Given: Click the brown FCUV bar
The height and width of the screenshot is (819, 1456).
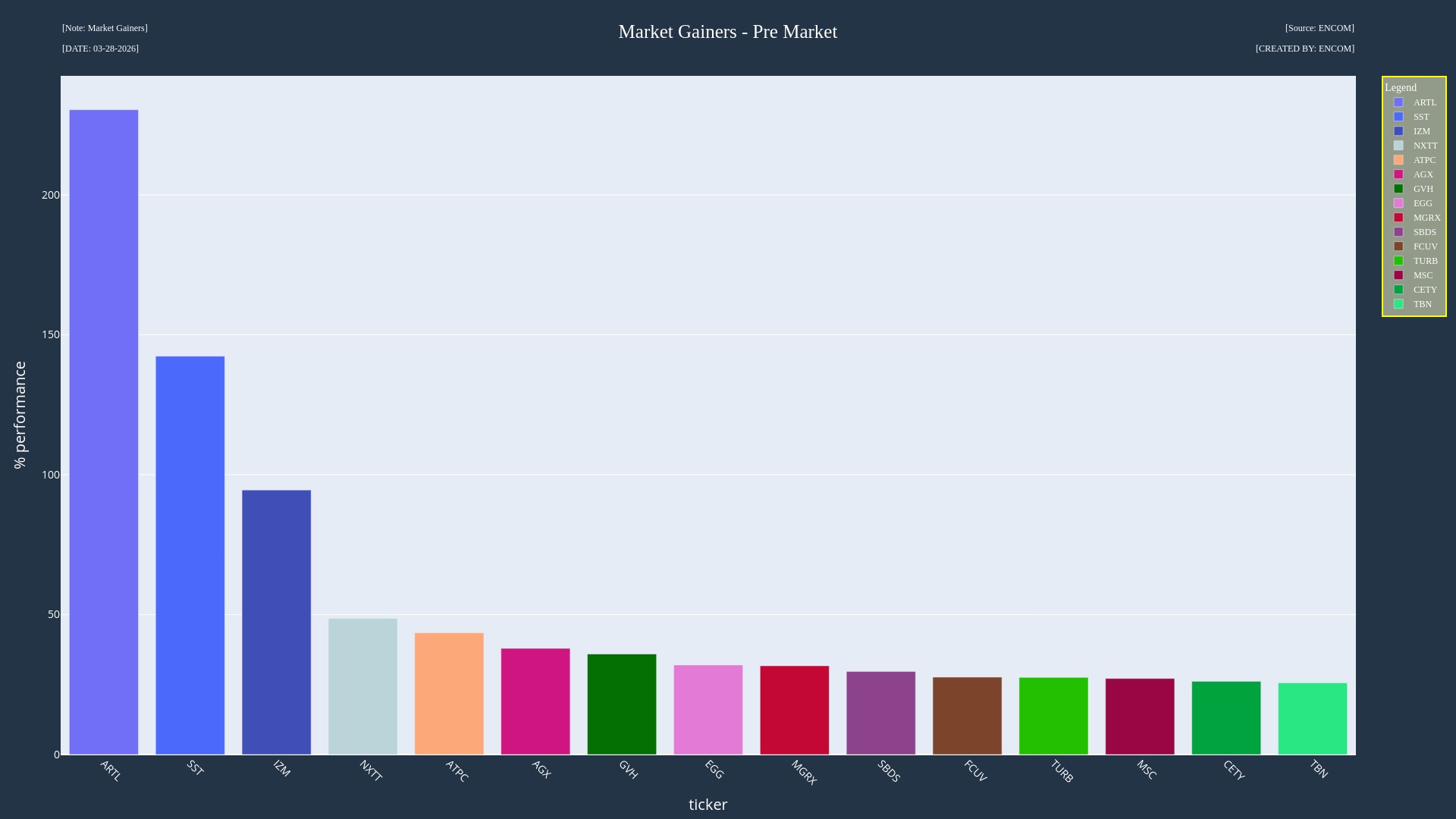Looking at the screenshot, I should tap(967, 716).
